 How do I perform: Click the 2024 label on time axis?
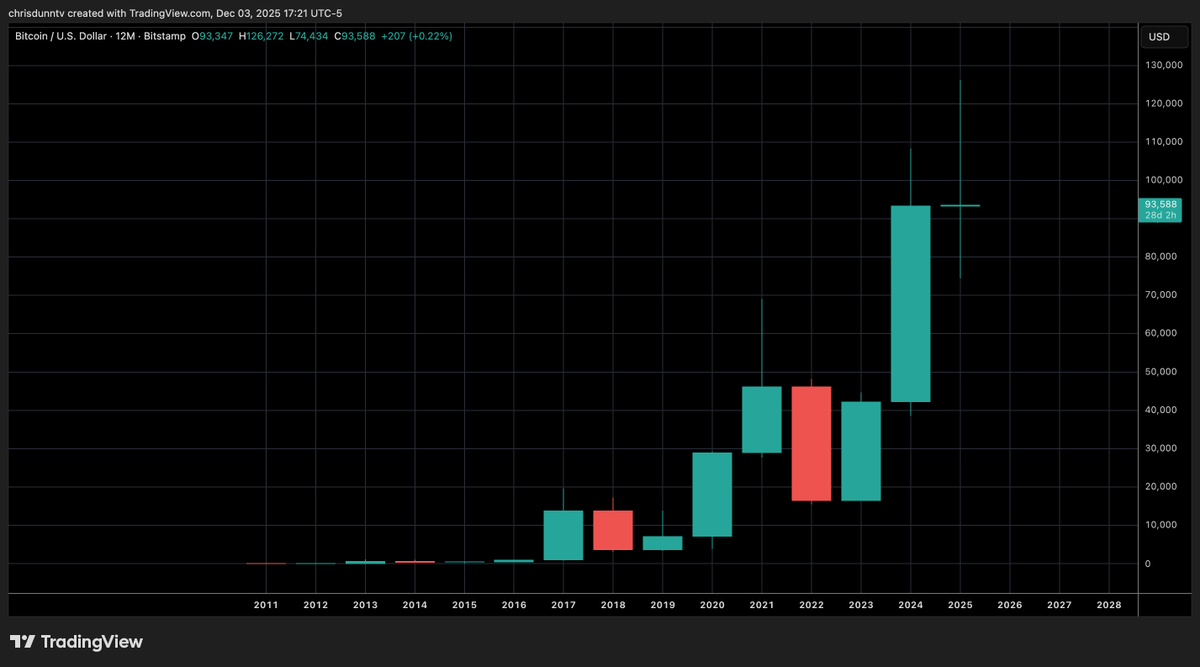click(910, 604)
